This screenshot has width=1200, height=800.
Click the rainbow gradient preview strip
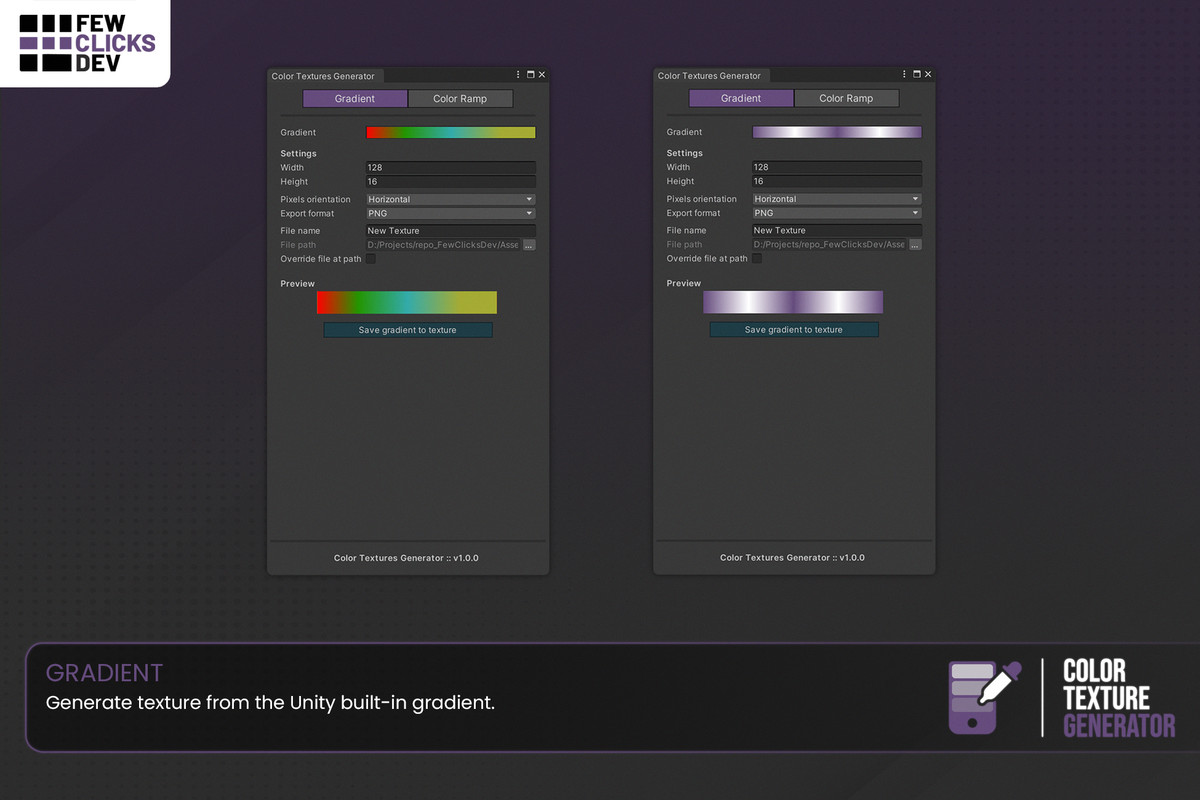tap(407, 303)
